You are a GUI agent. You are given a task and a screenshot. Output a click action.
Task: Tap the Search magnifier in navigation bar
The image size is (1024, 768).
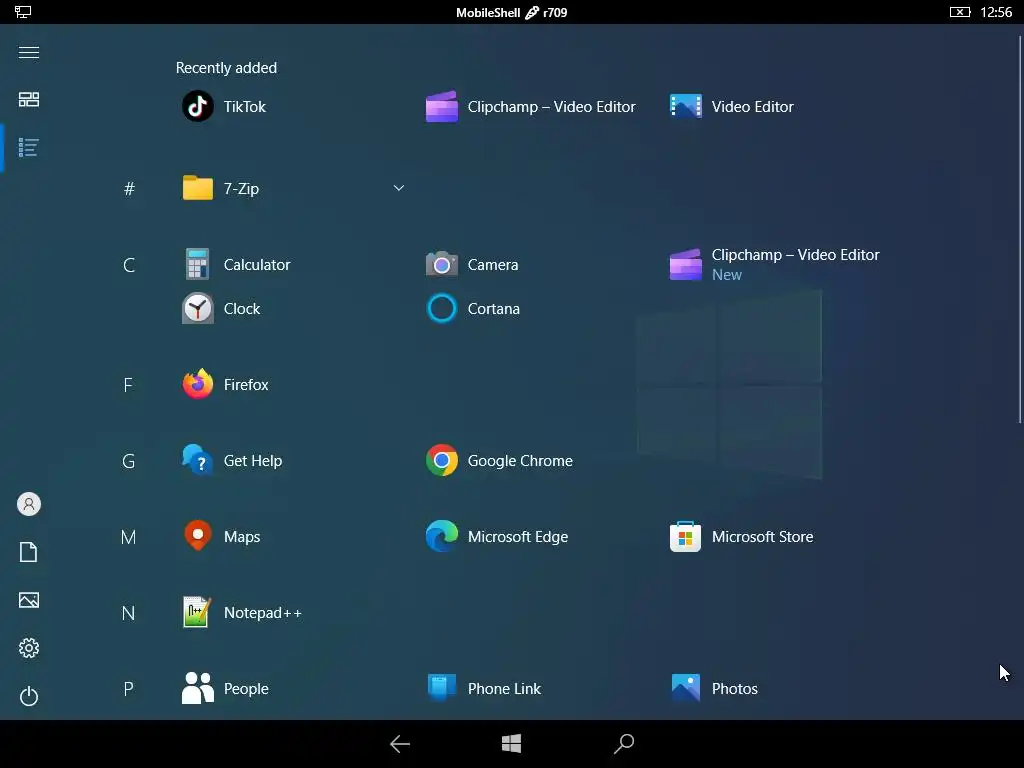click(x=624, y=744)
